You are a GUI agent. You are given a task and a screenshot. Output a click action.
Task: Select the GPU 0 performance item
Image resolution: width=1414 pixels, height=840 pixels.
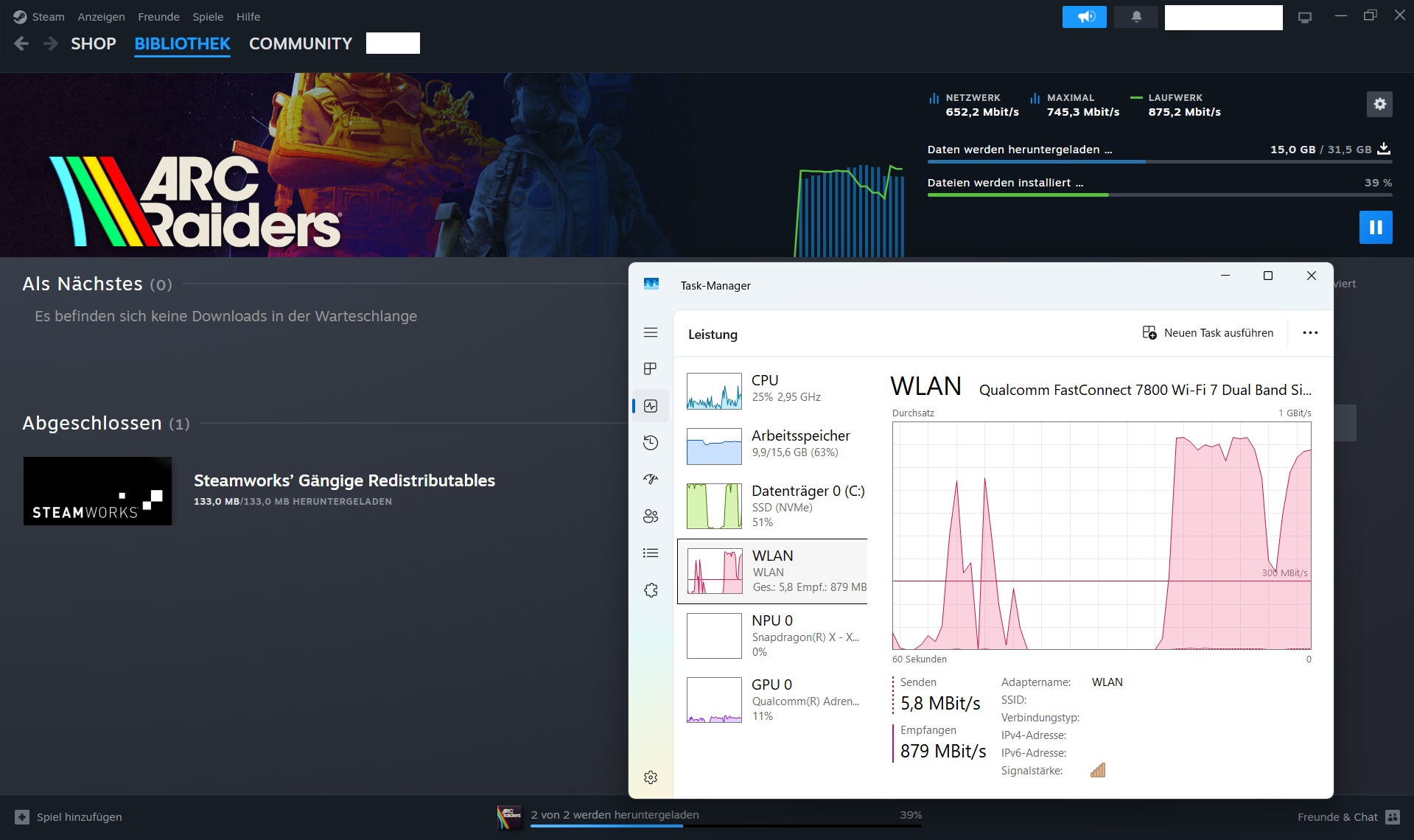coord(772,700)
